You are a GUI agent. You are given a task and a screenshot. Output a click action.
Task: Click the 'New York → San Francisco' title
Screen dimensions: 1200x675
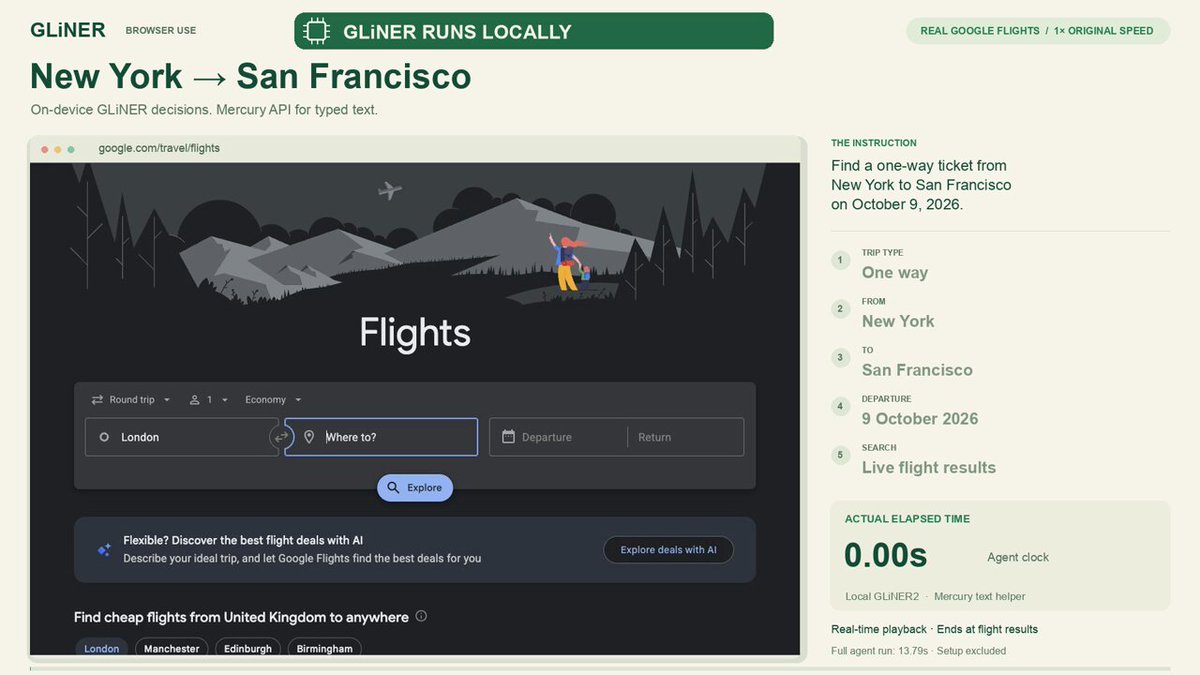[251, 76]
